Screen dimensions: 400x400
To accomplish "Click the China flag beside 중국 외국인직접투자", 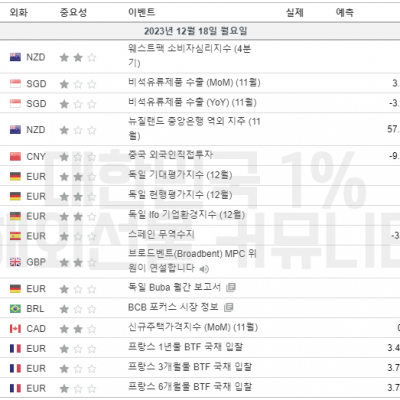I will tap(15, 156).
